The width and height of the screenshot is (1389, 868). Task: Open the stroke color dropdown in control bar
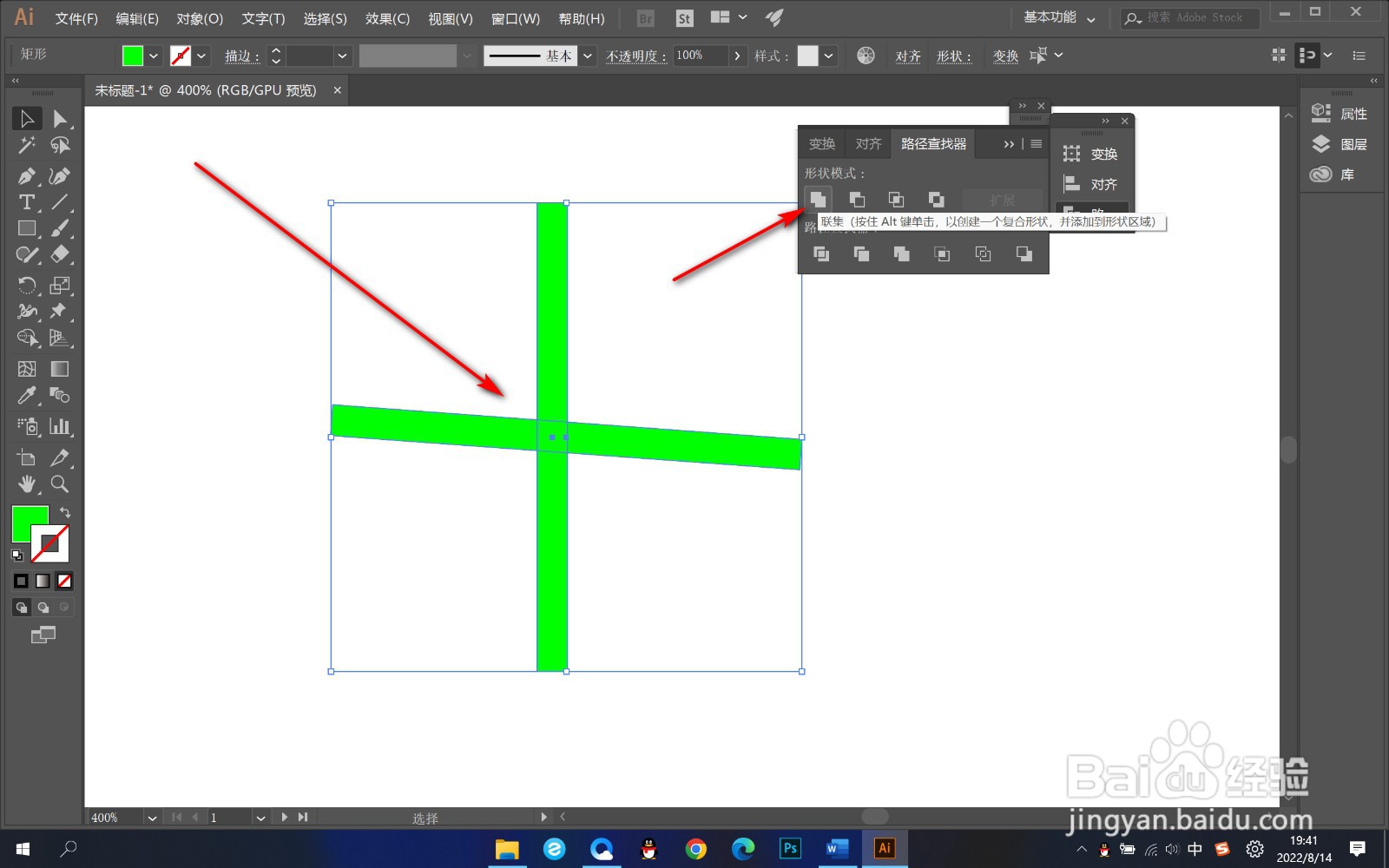[201, 56]
